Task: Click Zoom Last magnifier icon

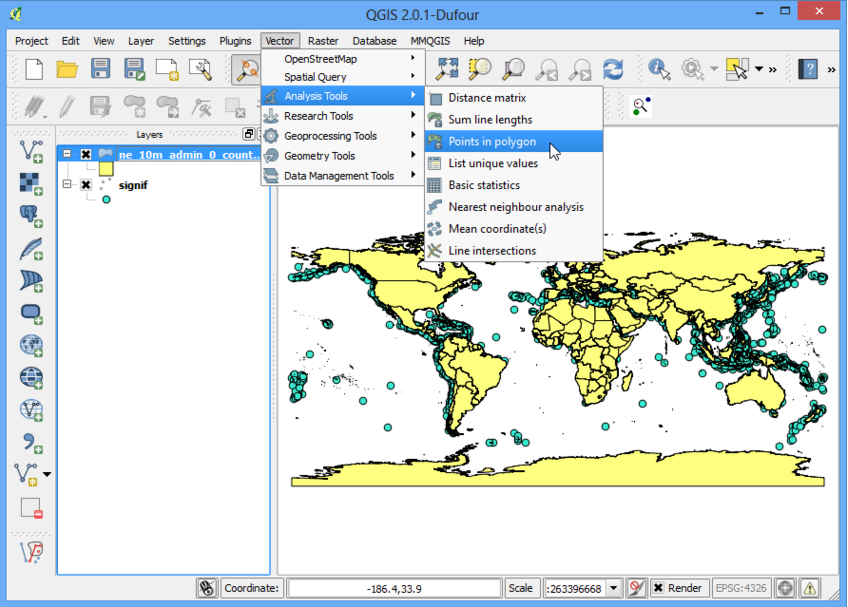Action: [547, 69]
